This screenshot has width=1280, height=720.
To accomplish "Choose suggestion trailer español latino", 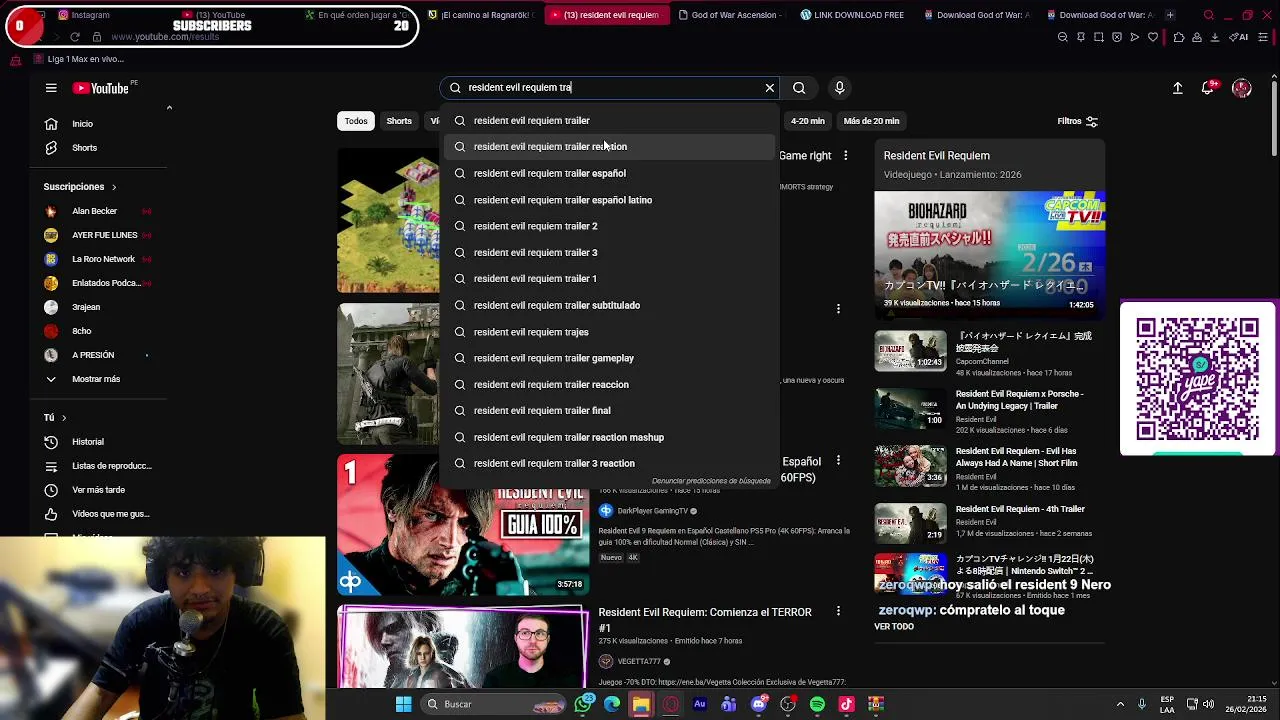I will tap(610, 200).
